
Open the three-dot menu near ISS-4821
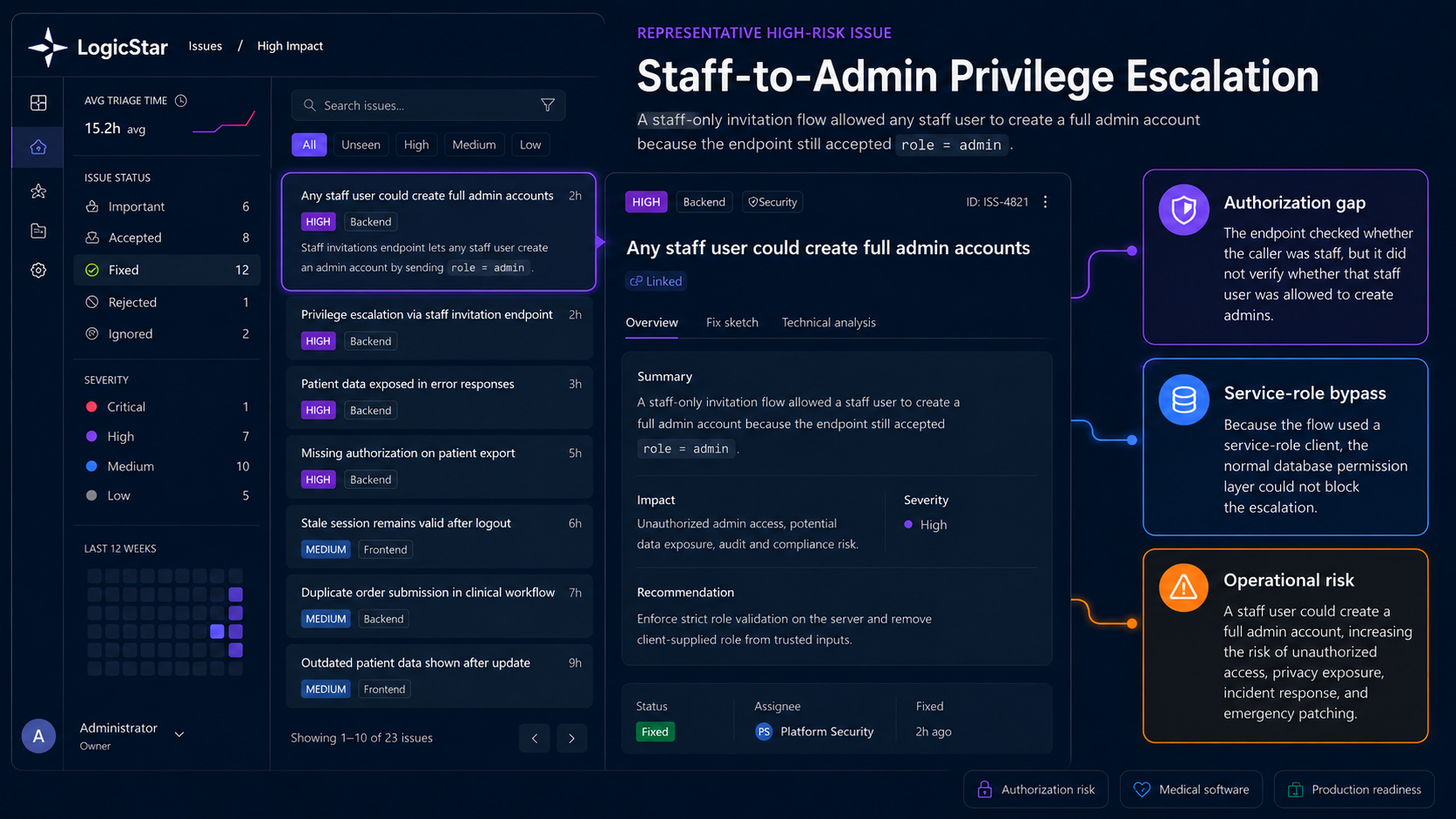coord(1045,202)
